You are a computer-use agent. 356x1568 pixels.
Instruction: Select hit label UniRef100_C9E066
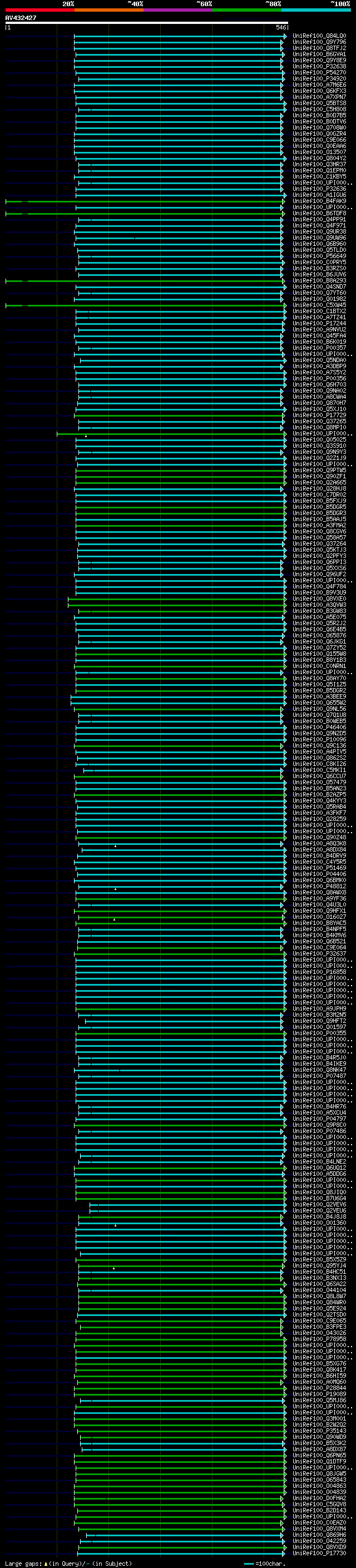319,140
